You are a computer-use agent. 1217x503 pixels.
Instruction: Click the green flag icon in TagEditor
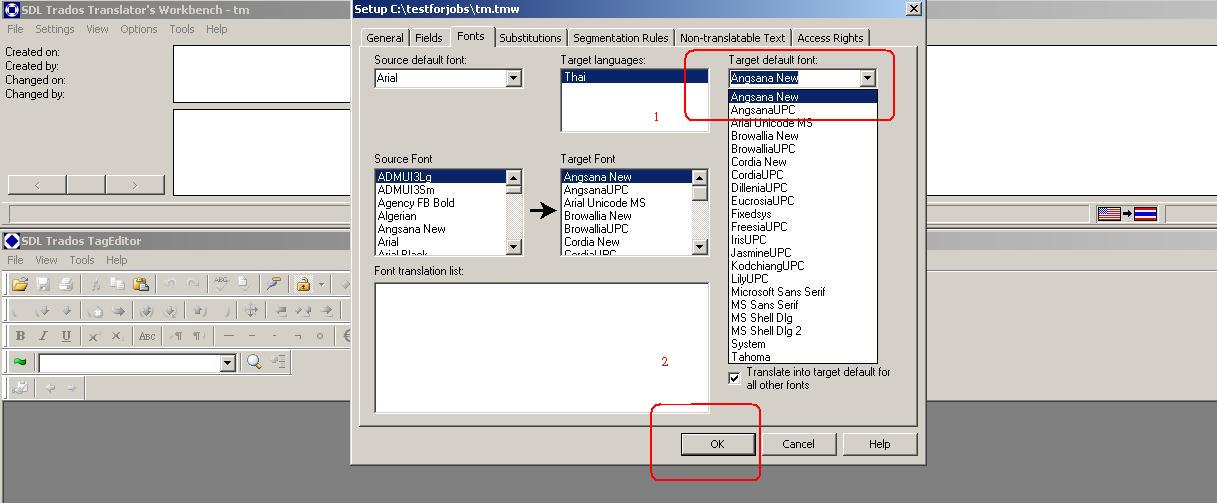point(20,362)
